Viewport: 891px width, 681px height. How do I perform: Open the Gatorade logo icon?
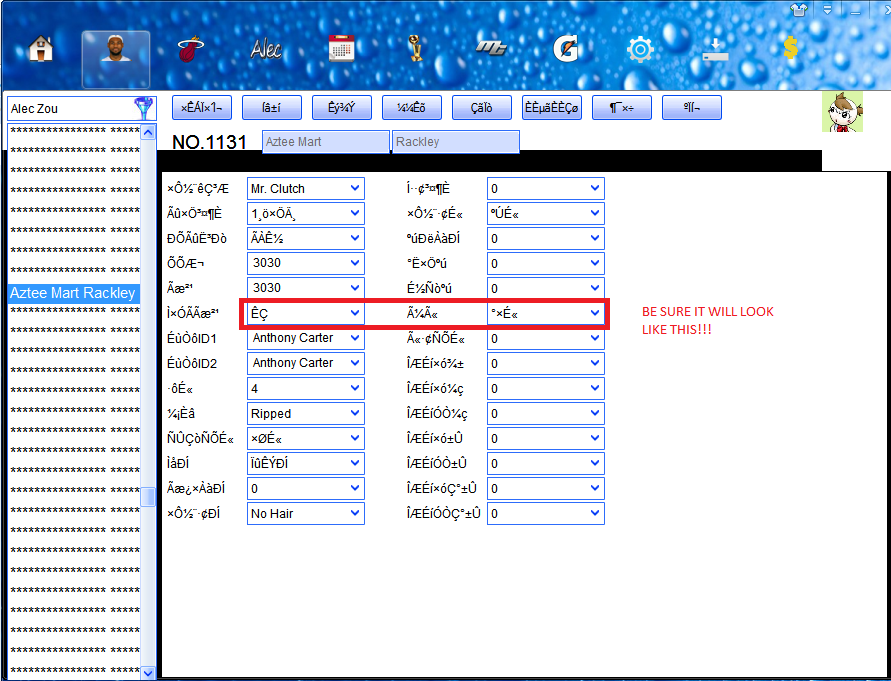566,49
